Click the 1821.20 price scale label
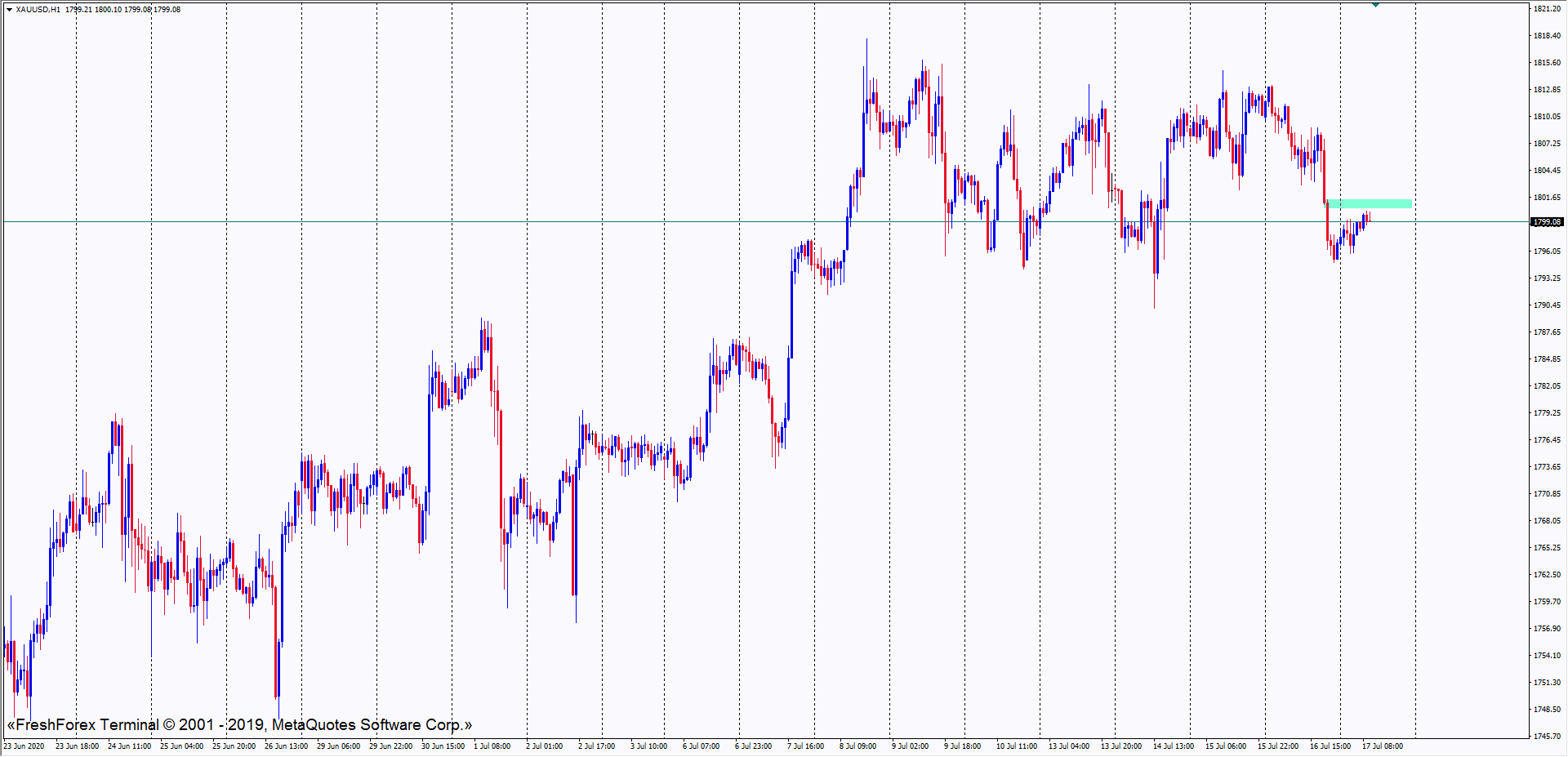The image size is (1568, 757). pos(1547,9)
